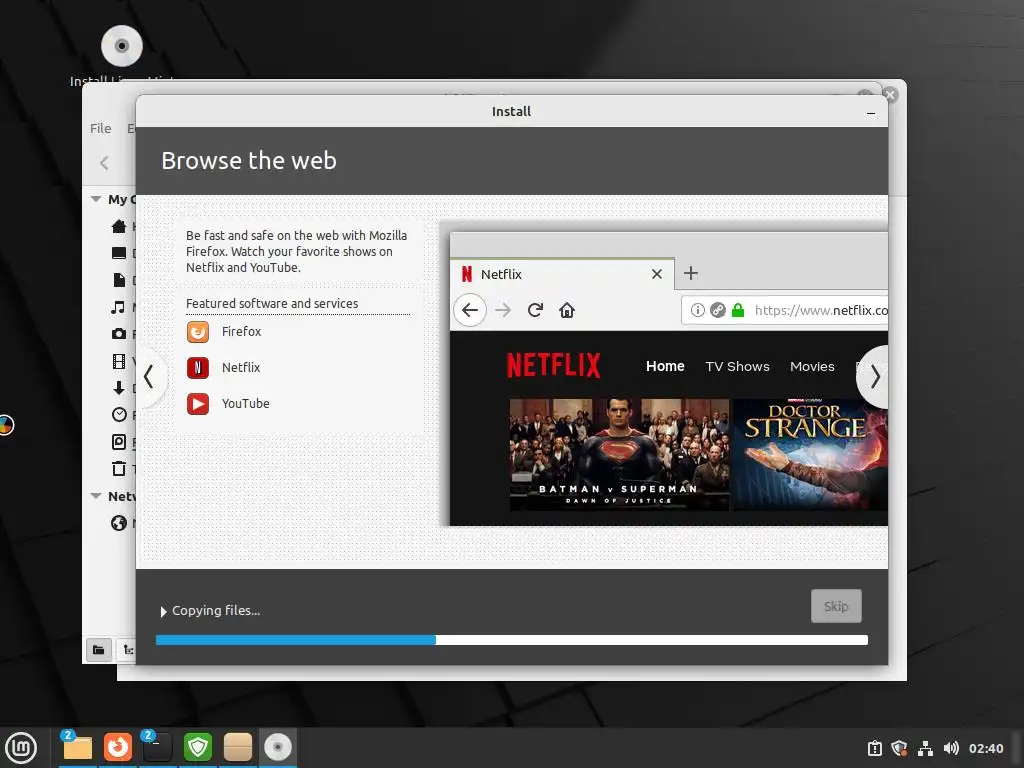Screen dimensions: 1024x768
Task: Show places view button in file manager
Action: point(99,650)
